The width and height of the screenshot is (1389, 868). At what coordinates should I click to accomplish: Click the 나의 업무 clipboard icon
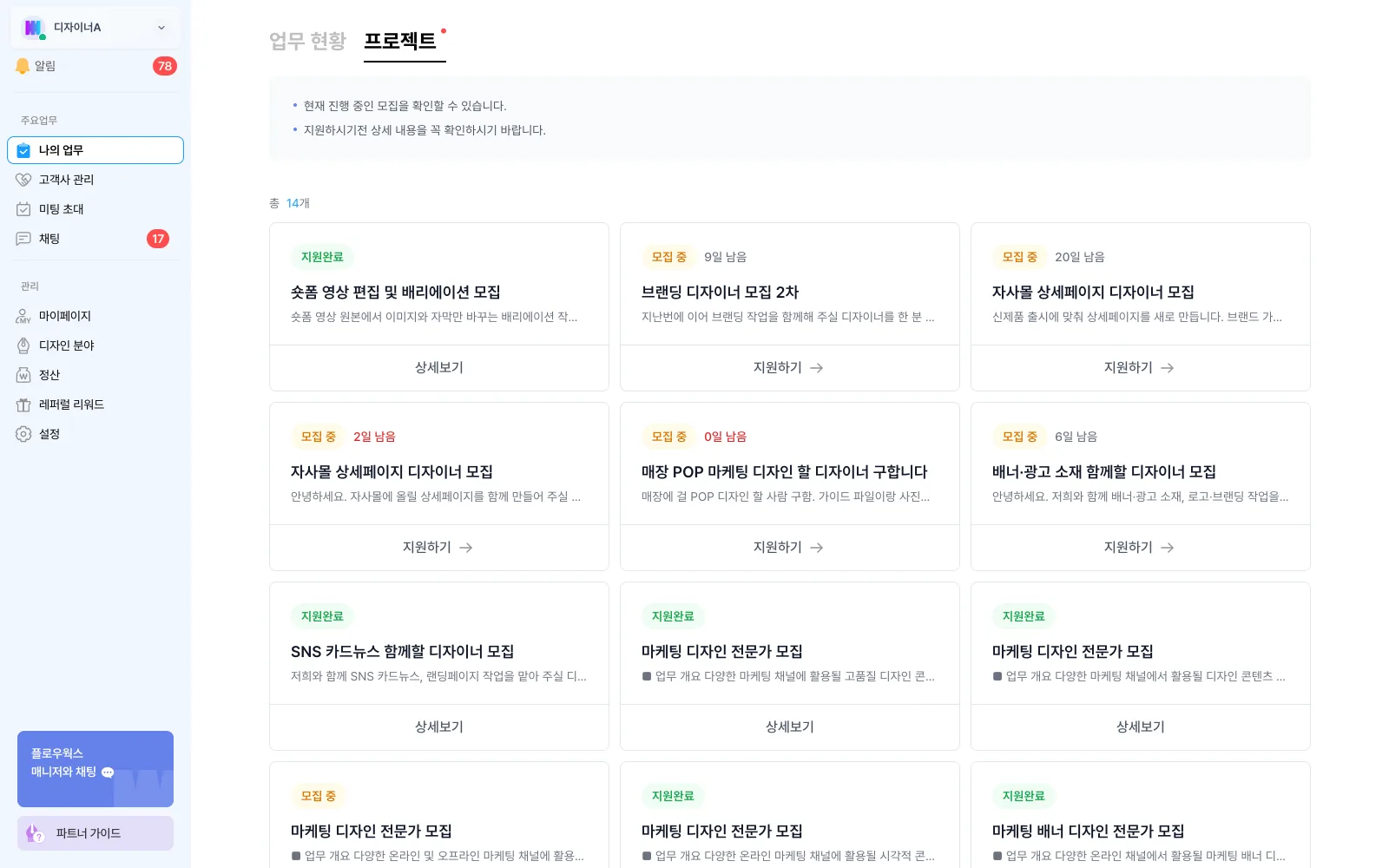tap(23, 150)
